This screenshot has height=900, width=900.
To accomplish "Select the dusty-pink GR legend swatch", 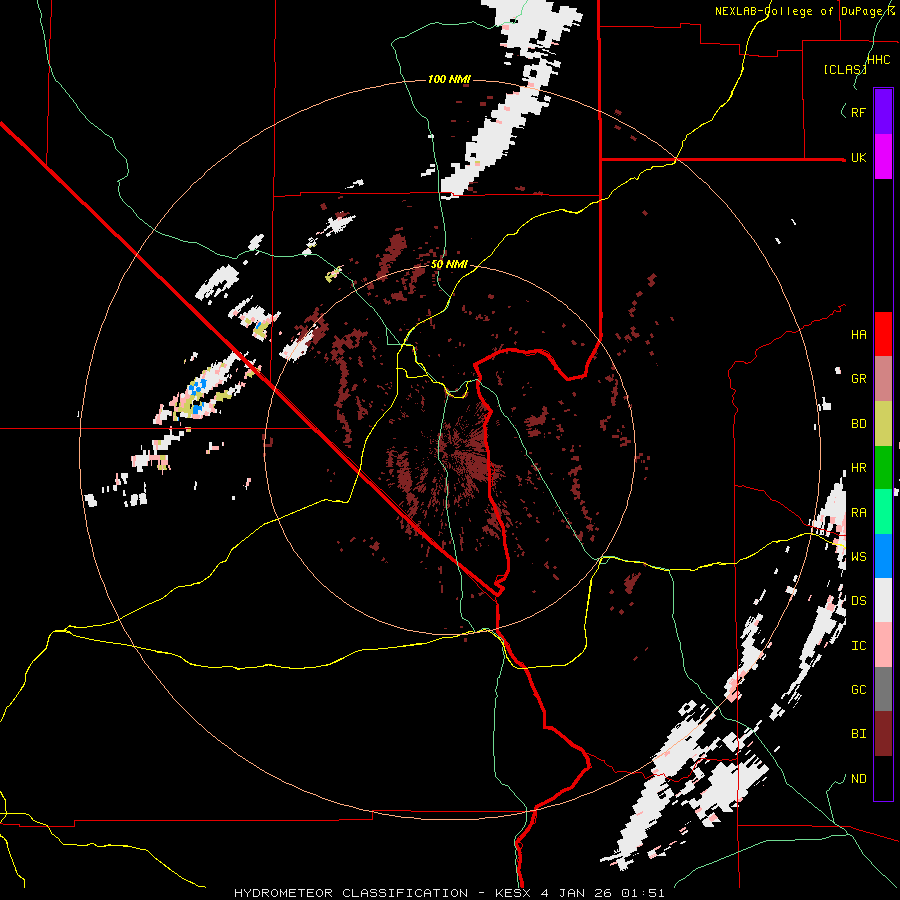I will pyautogui.click(x=883, y=379).
